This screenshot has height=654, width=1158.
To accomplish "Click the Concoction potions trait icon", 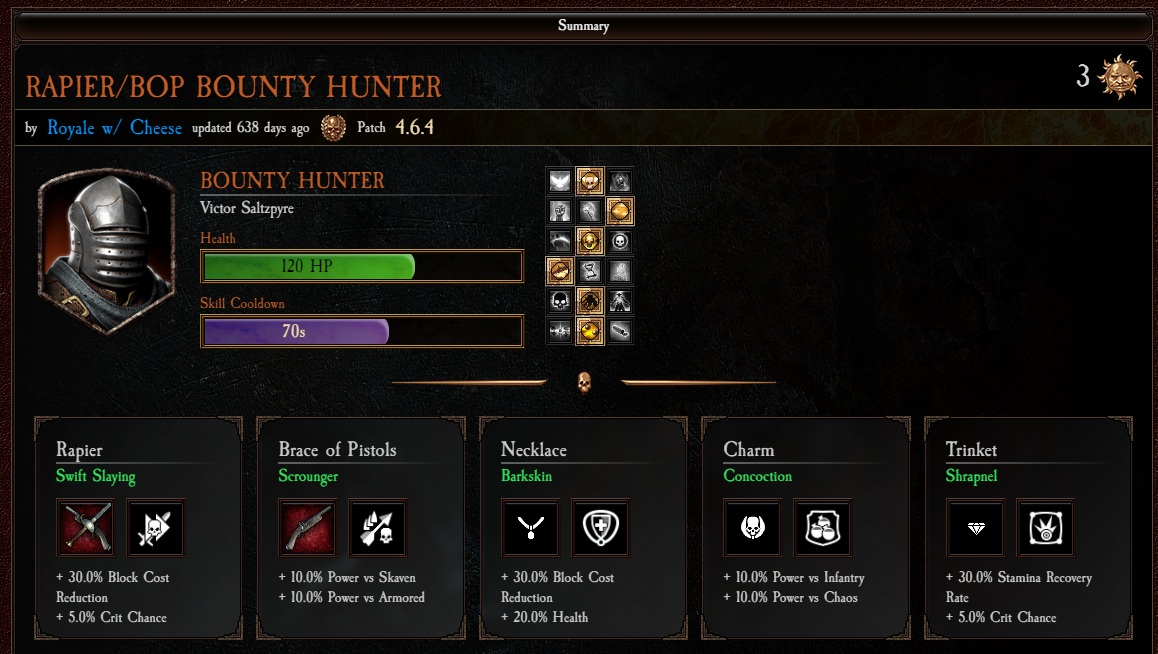I will pos(822,528).
